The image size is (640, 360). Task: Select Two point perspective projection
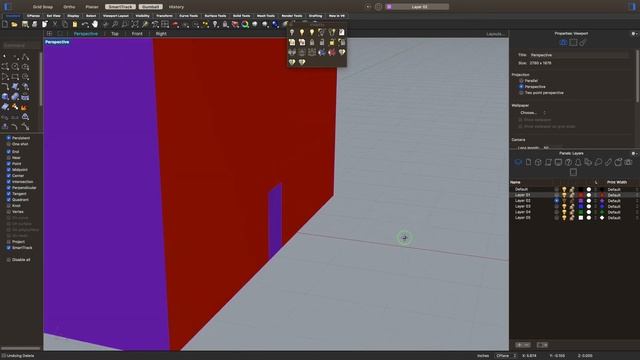click(x=521, y=93)
